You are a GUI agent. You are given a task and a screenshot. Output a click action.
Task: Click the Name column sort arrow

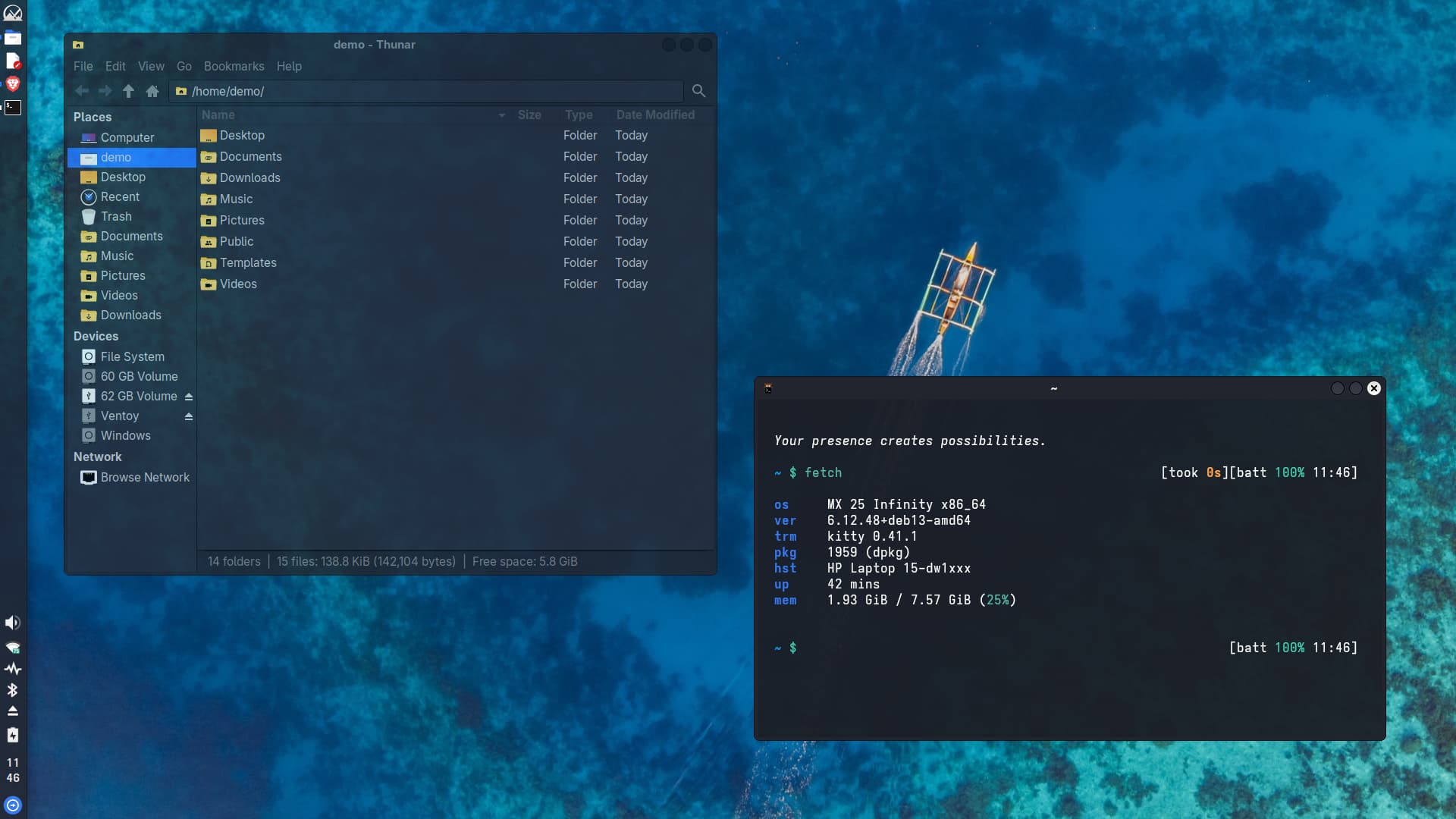501,115
